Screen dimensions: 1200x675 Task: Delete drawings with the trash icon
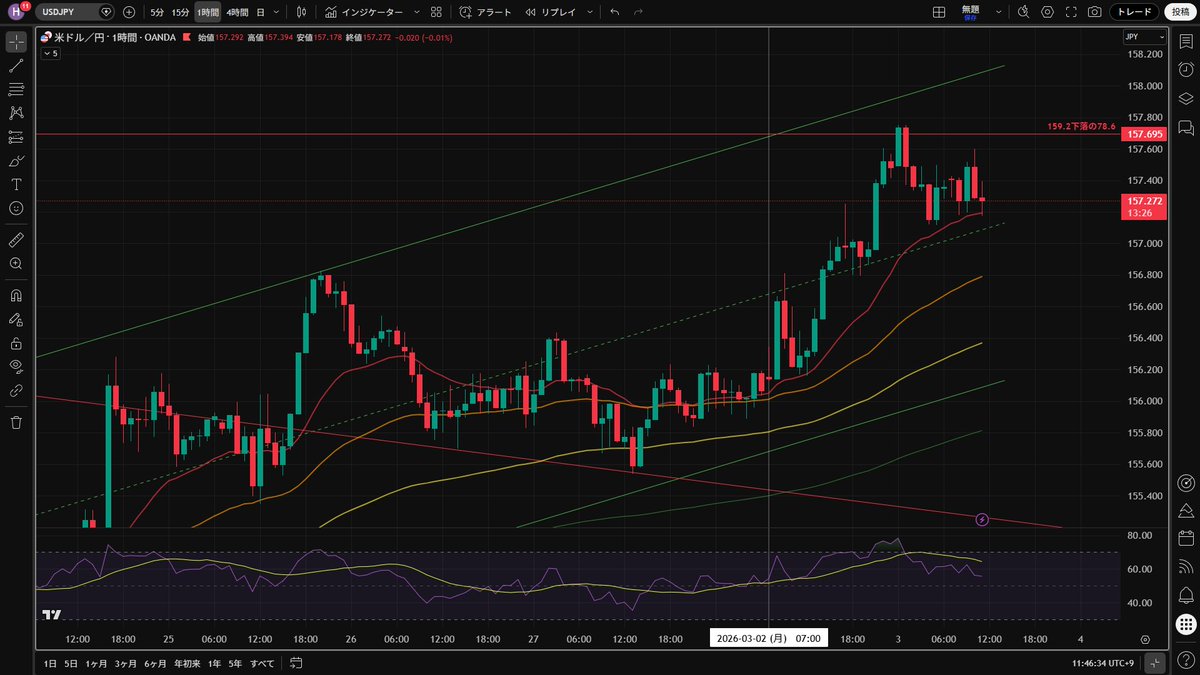pyautogui.click(x=16, y=423)
